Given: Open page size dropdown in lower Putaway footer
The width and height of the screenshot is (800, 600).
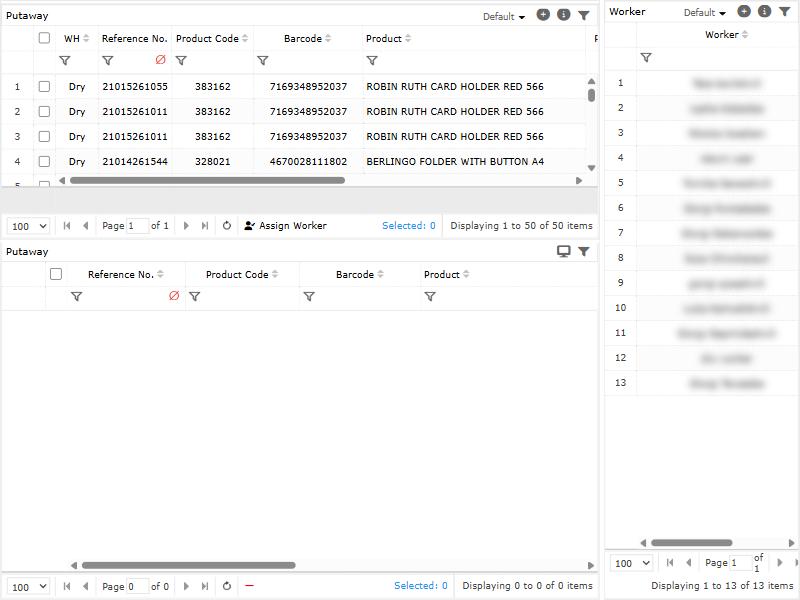Looking at the screenshot, I should tap(29, 587).
